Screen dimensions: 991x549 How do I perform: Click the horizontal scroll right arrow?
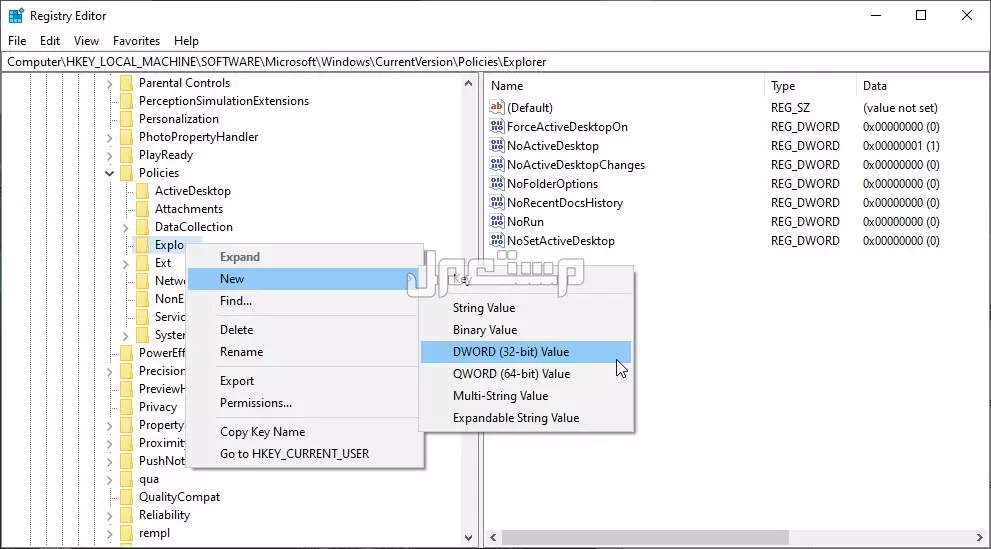tap(980, 538)
